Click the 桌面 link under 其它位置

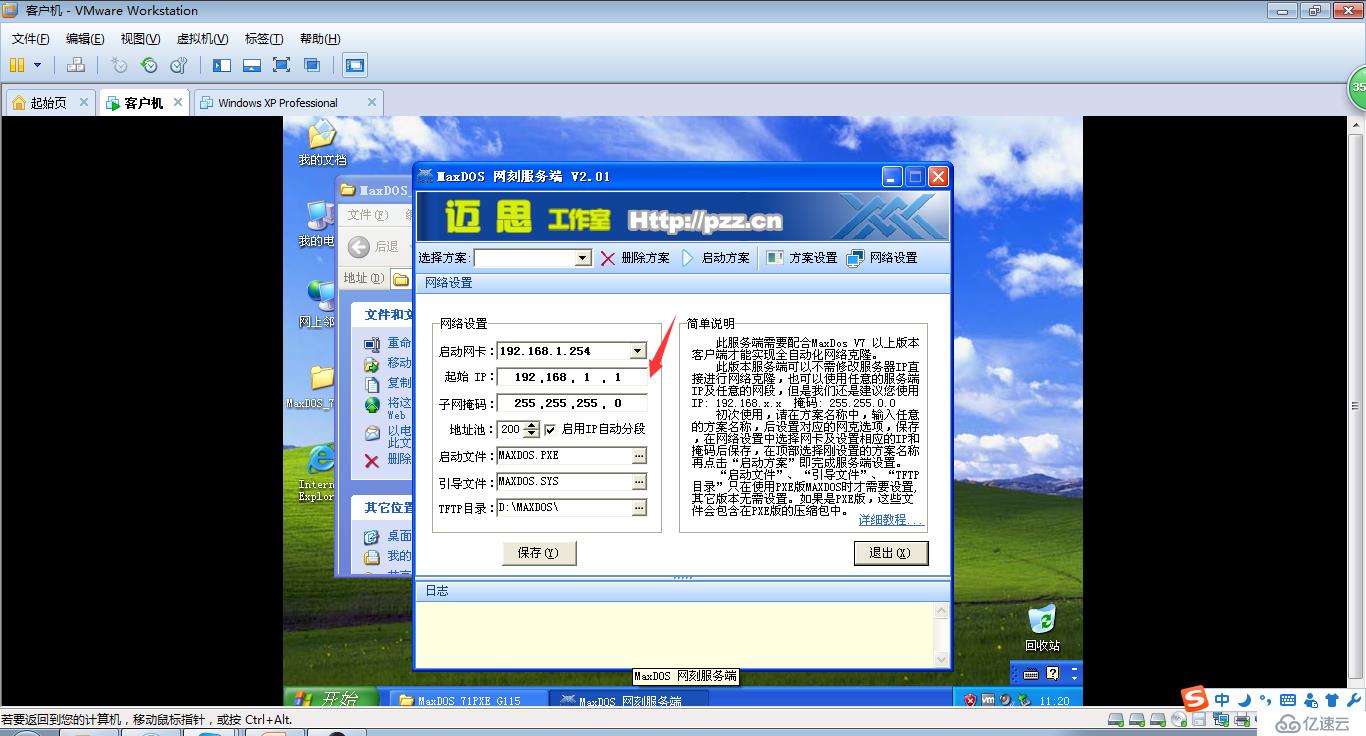(389, 536)
